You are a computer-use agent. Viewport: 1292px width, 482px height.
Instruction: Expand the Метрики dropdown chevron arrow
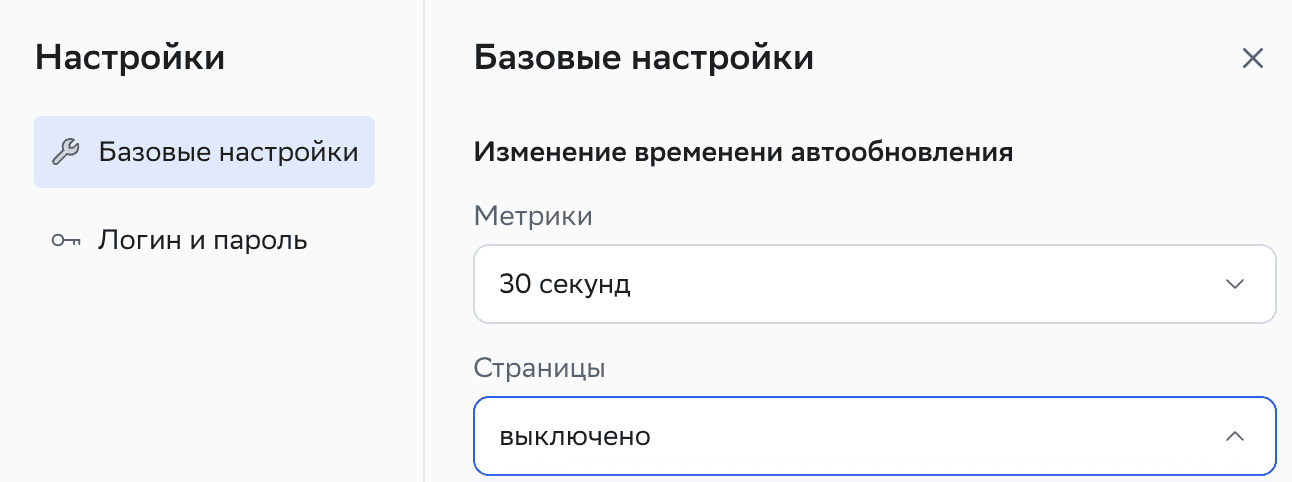[1235, 284]
